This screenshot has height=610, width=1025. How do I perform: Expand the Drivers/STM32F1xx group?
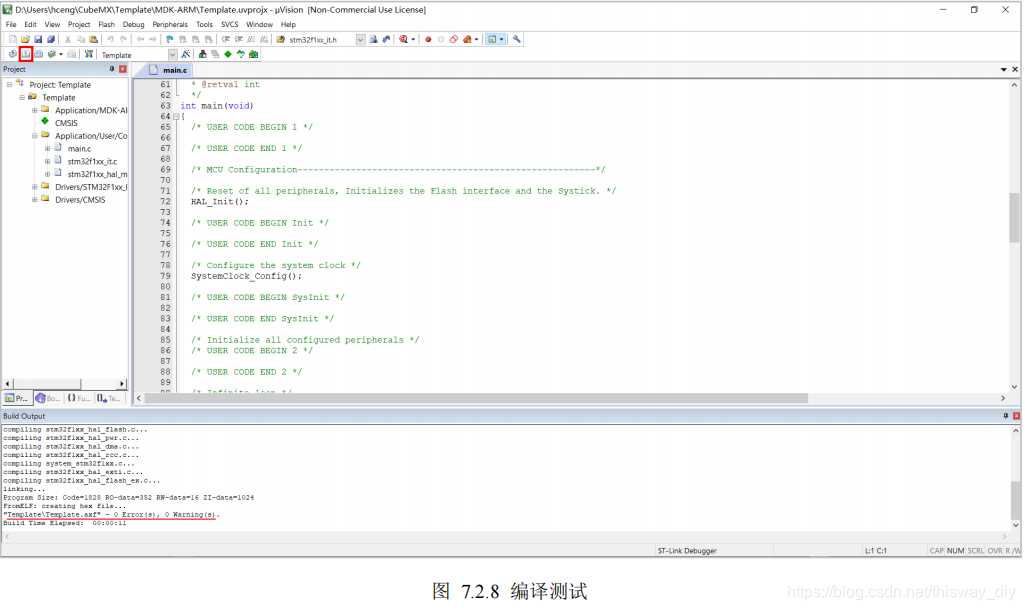[35, 186]
